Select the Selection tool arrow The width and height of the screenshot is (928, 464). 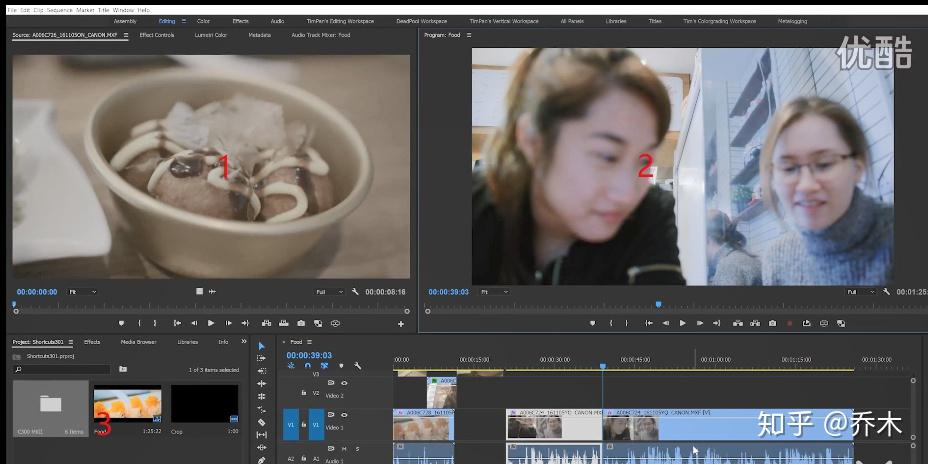coord(262,346)
